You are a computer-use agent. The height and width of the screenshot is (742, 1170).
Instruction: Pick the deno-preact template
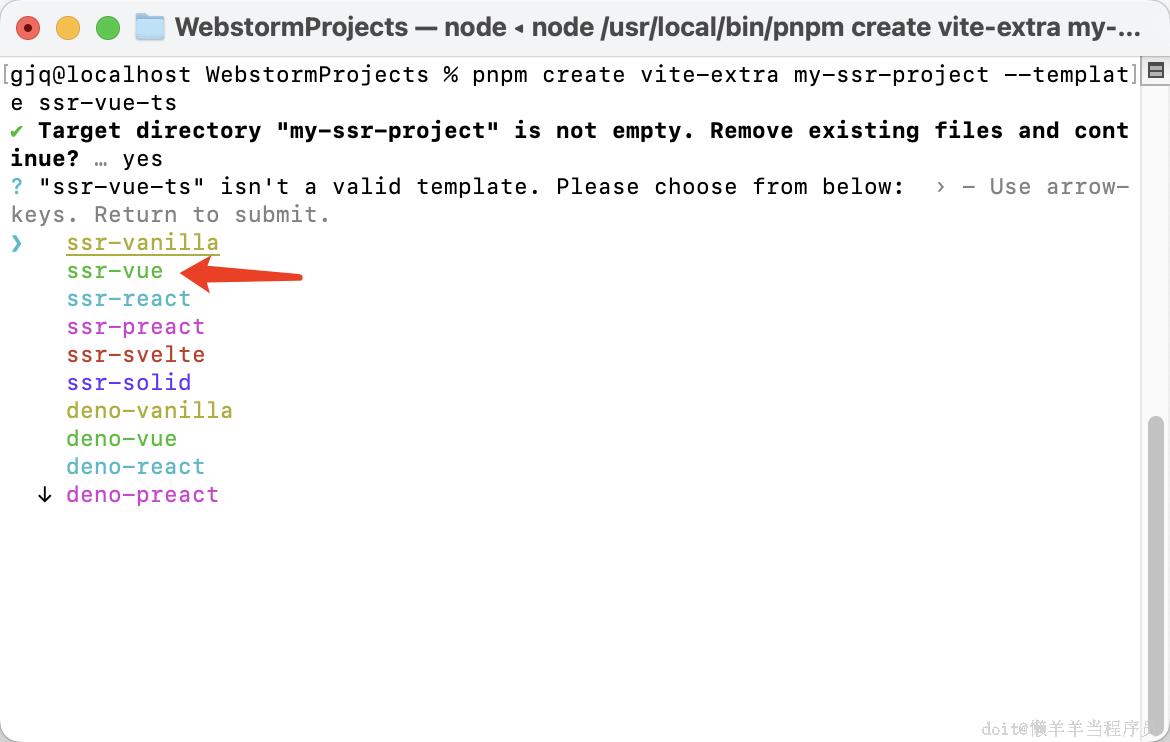point(143,495)
